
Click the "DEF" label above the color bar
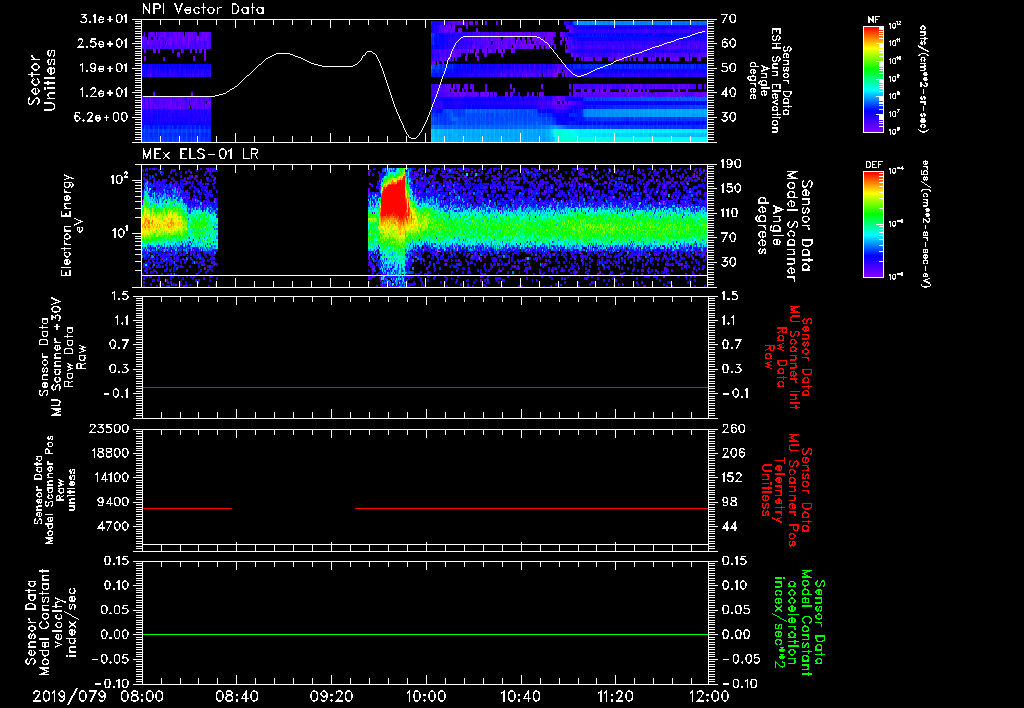click(x=874, y=165)
